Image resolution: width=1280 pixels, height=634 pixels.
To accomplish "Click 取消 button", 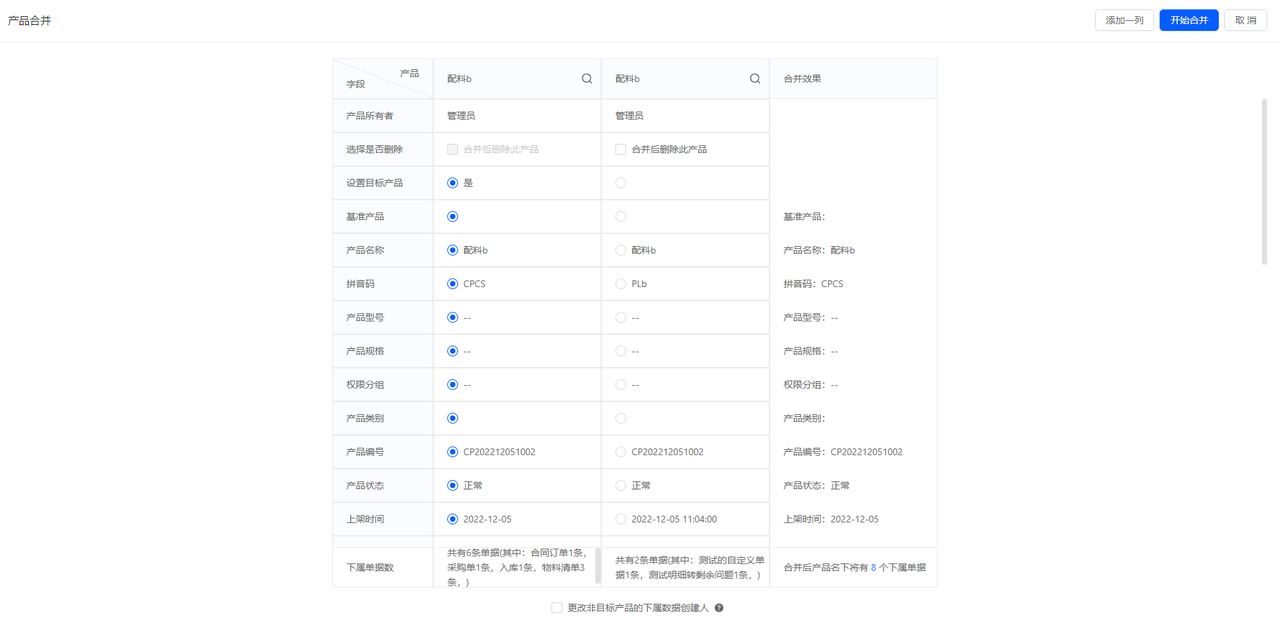I will click(x=1246, y=20).
